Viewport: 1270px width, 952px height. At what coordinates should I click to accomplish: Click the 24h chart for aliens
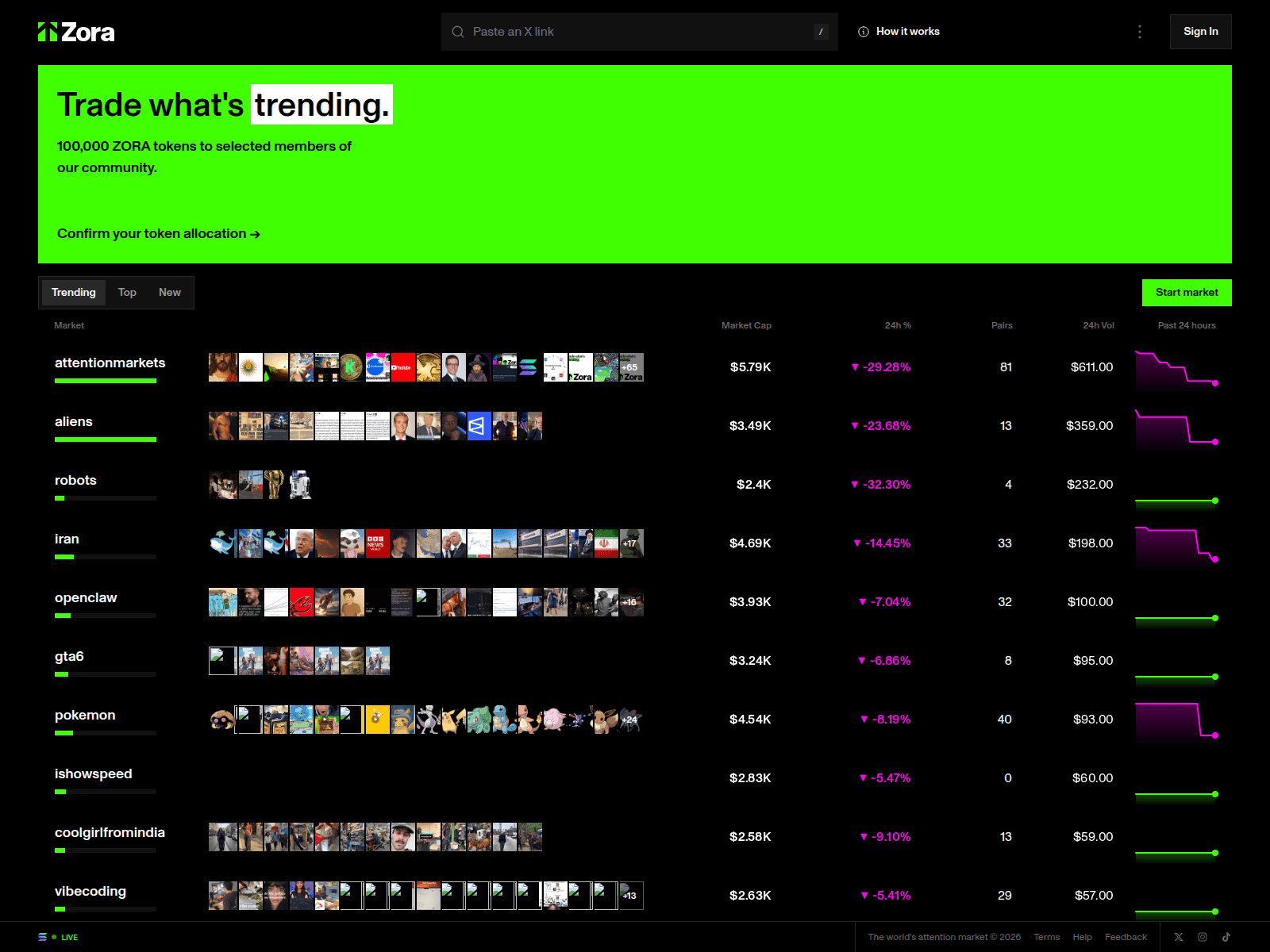(x=1177, y=429)
